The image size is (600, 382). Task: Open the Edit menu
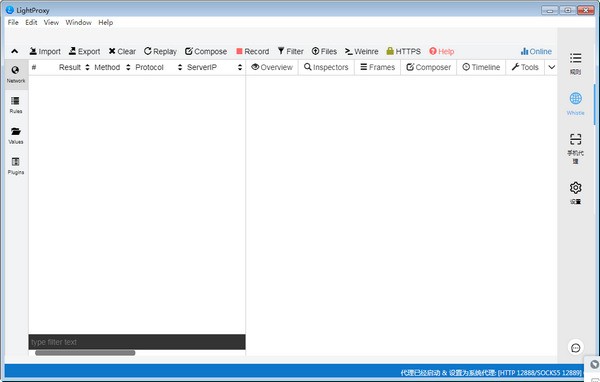31,22
